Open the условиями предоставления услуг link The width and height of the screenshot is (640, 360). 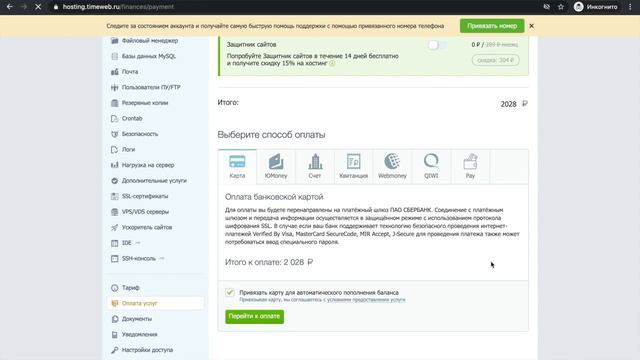(366, 300)
